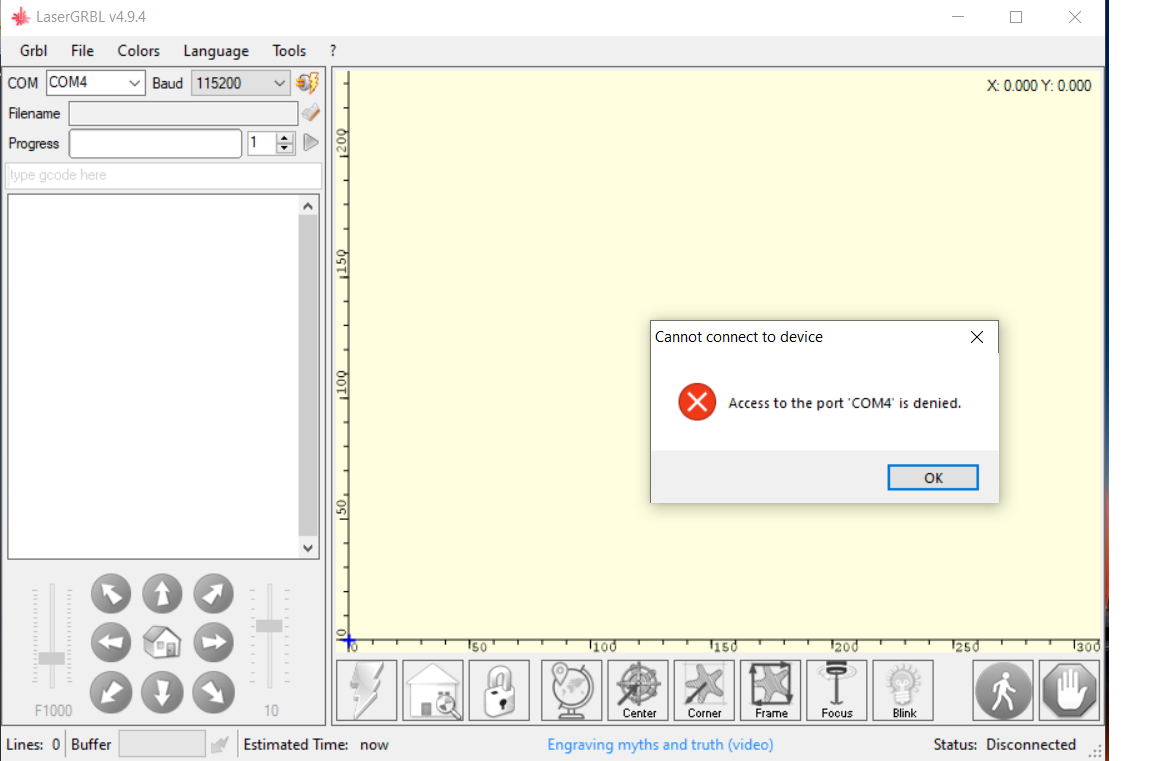Click OK in the error dialog
The height and width of the screenshot is (761, 1152).
point(932,477)
